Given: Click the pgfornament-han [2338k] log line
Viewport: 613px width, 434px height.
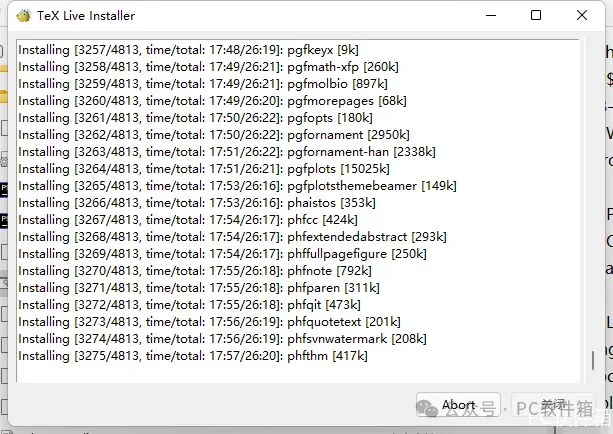Looking at the screenshot, I should 227,152.
